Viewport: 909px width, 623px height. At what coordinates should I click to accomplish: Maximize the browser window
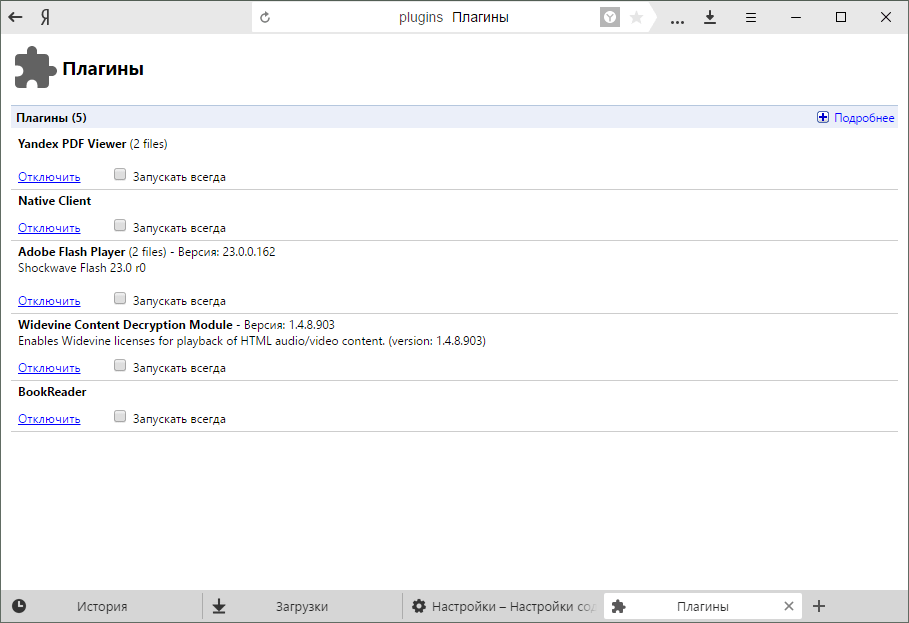841,17
